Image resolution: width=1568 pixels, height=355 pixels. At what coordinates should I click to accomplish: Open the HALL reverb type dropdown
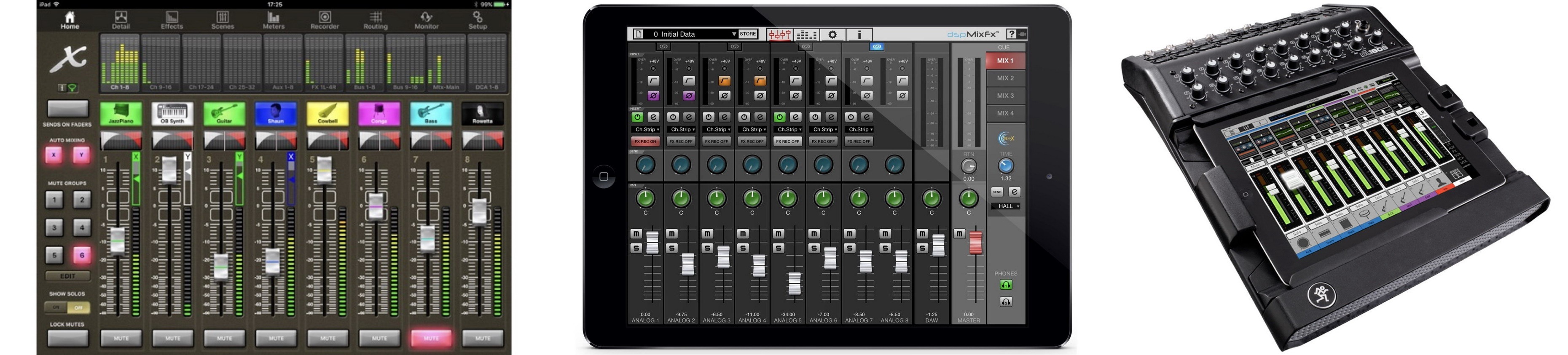coord(1006,206)
